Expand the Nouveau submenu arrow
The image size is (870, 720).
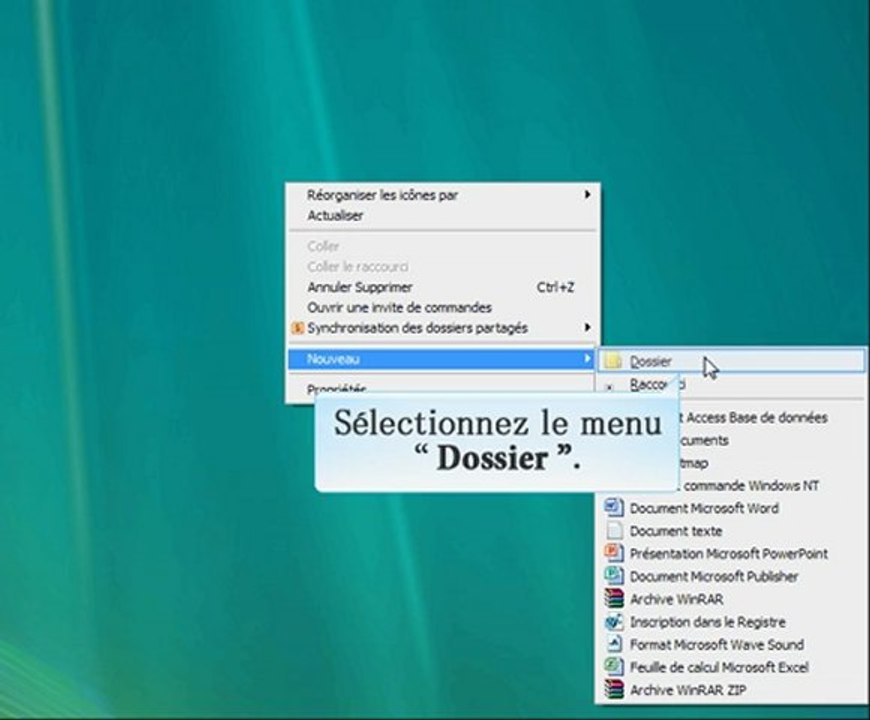click(587, 359)
